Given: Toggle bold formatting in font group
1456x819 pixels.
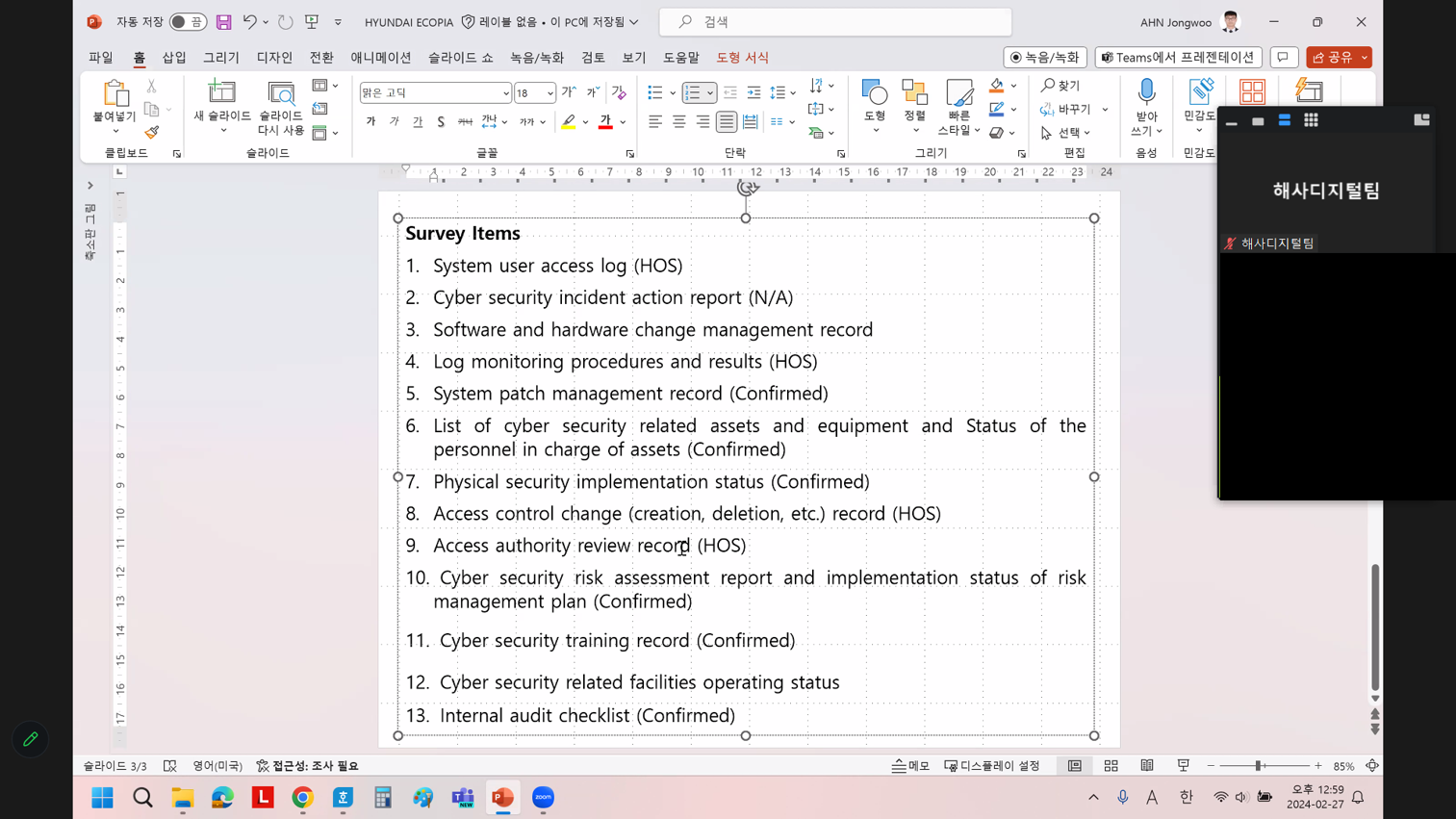Looking at the screenshot, I should coord(370,122).
